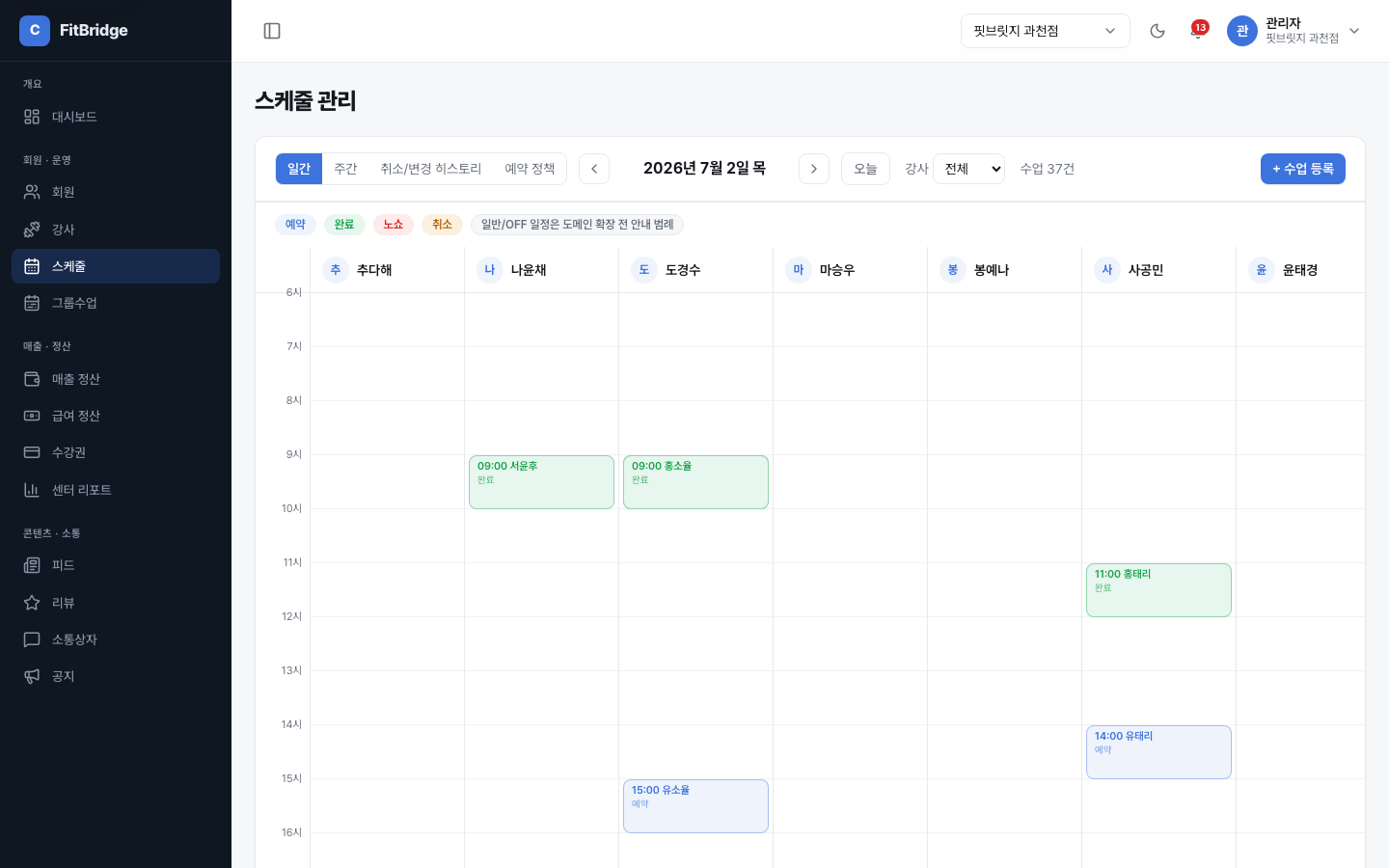Select instructor 윤태경 column header
The height and width of the screenshot is (868, 1389).
(1300, 270)
